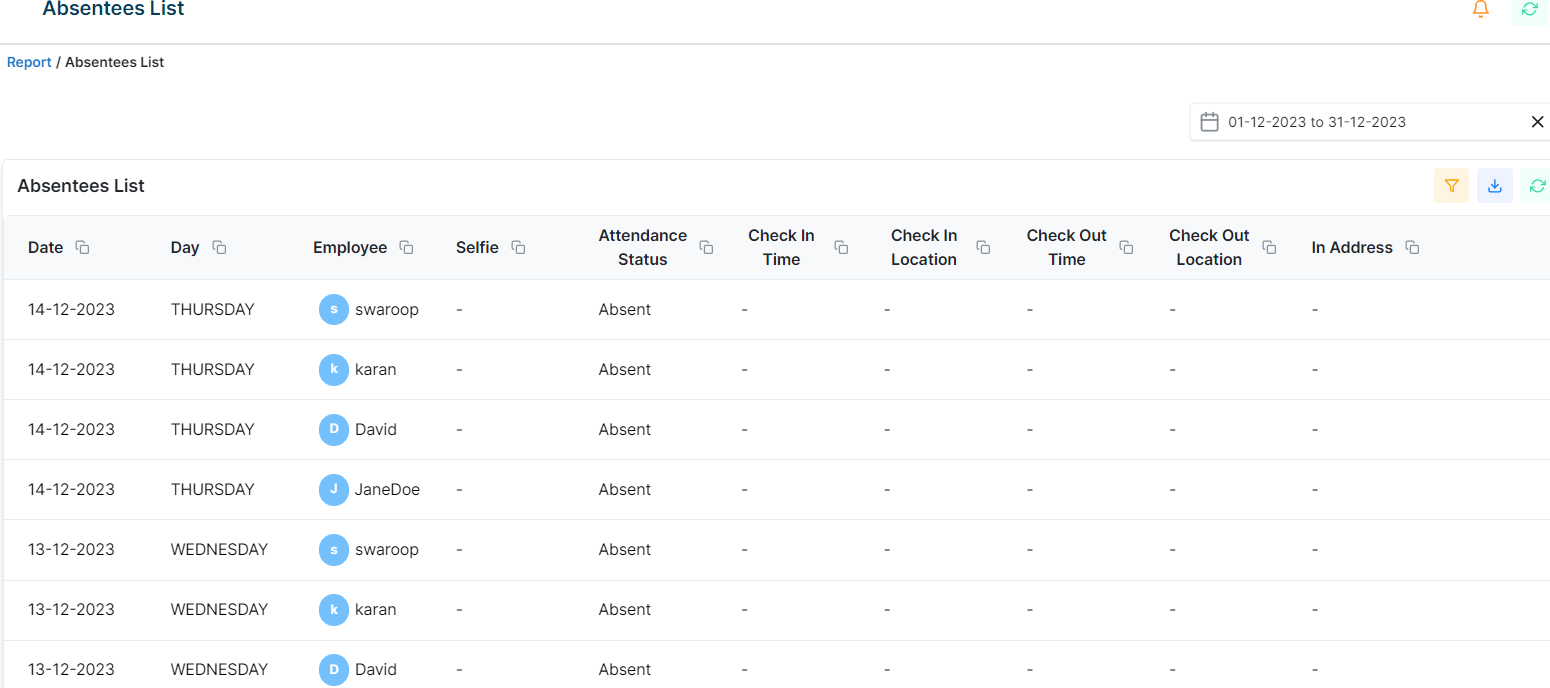Copy the Day column
The image size is (1550, 688).
219,247
